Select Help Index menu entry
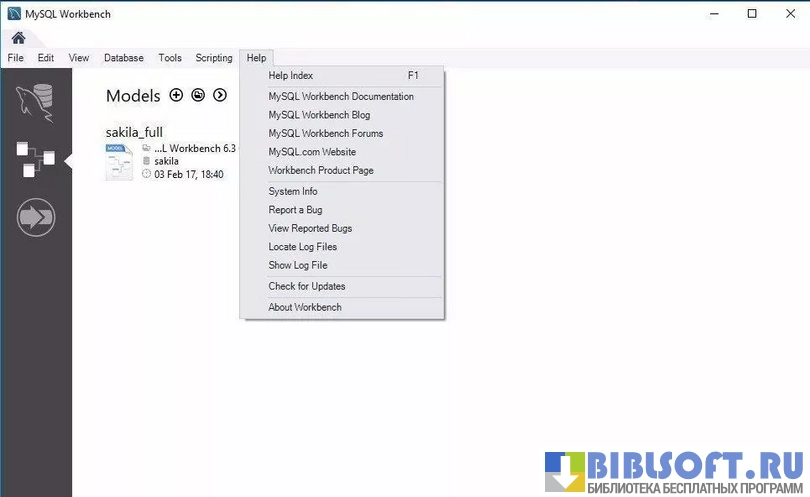This screenshot has height=497, width=810. click(x=291, y=76)
